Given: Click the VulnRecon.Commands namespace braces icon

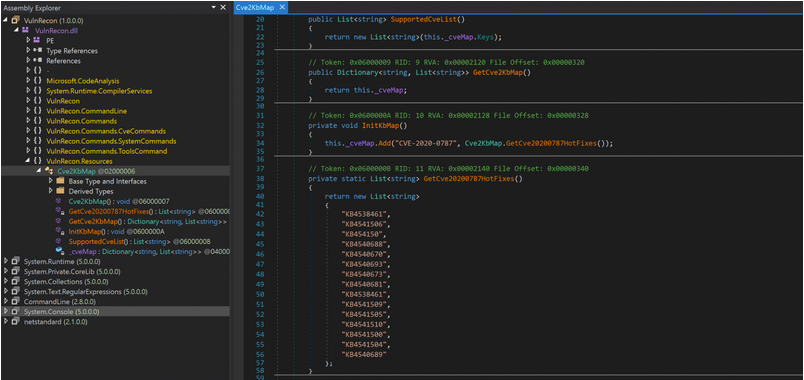Looking at the screenshot, I should [37, 121].
